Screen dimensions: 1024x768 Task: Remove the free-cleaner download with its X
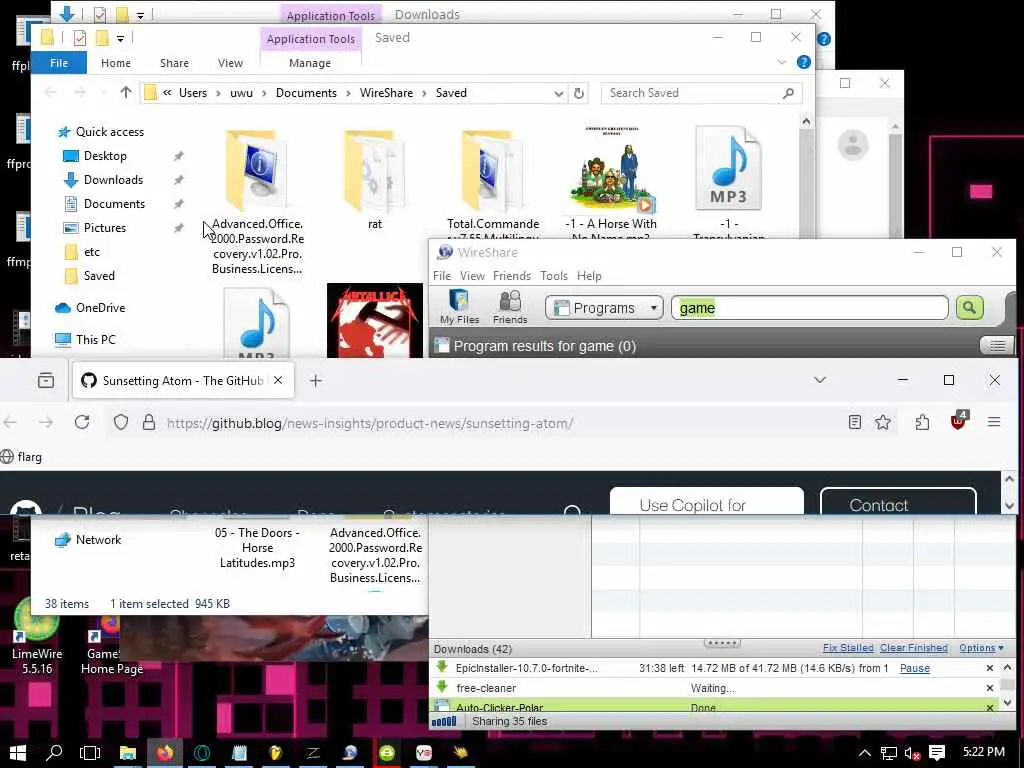(x=989, y=688)
